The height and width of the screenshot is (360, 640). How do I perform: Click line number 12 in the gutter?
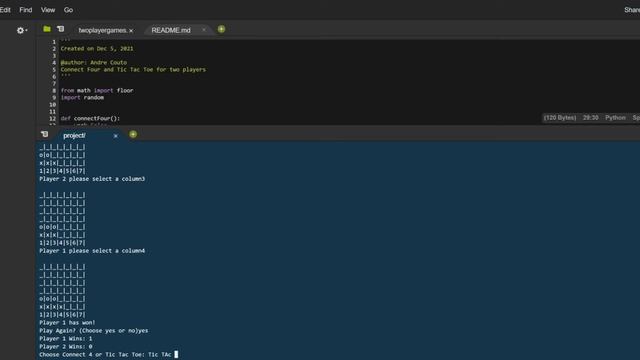coord(52,118)
